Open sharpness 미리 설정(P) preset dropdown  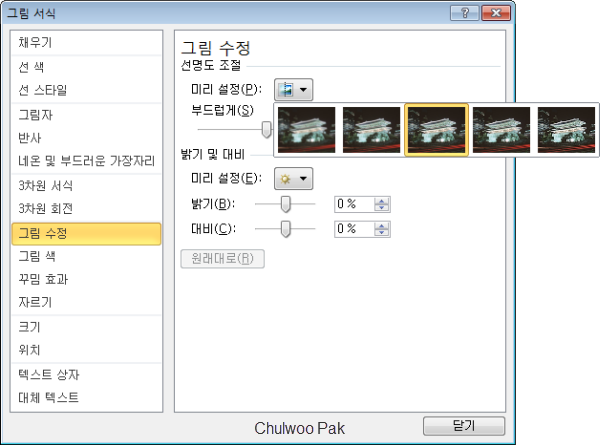click(293, 90)
